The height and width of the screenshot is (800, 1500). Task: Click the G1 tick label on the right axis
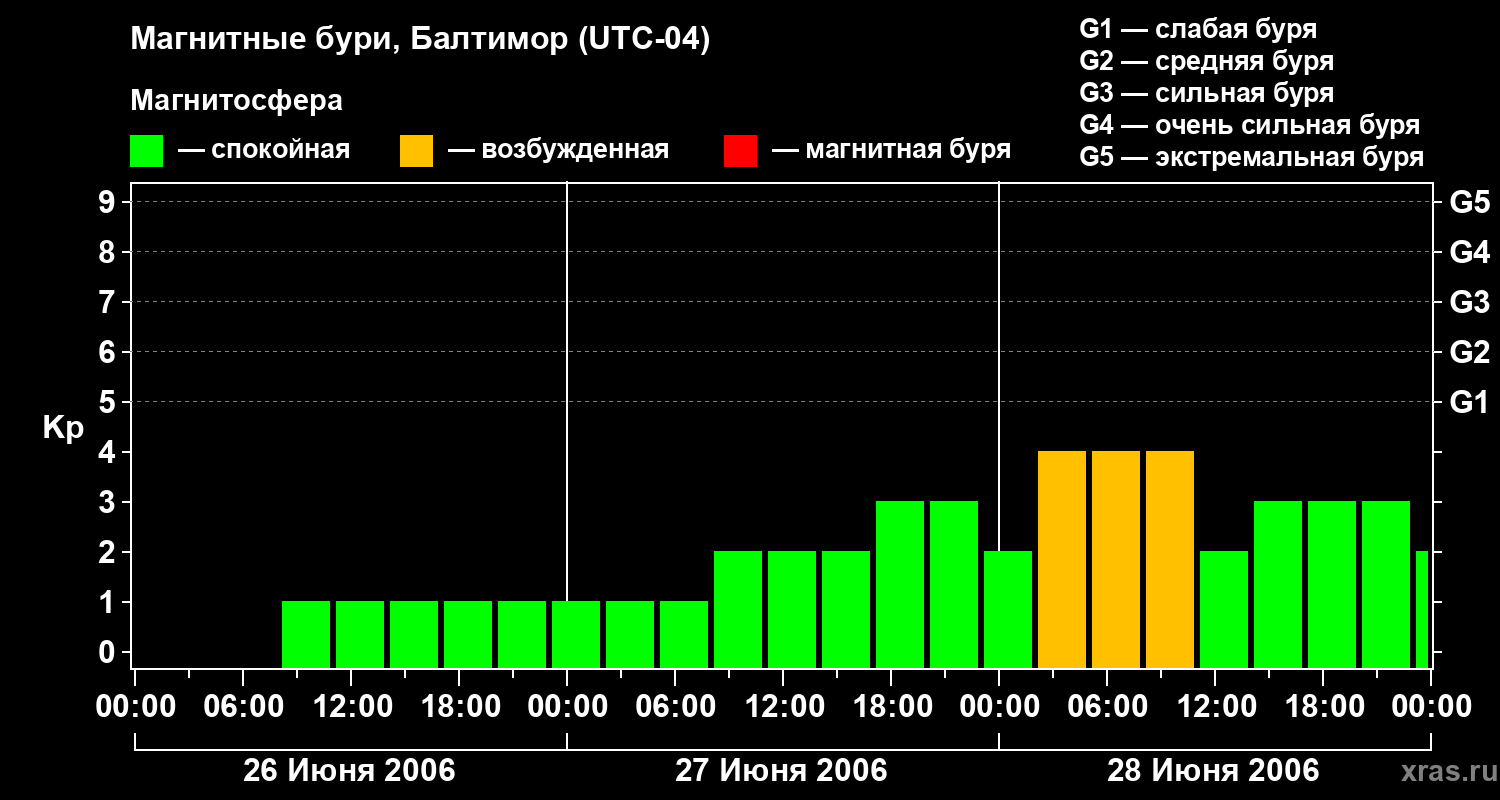(x=1470, y=402)
